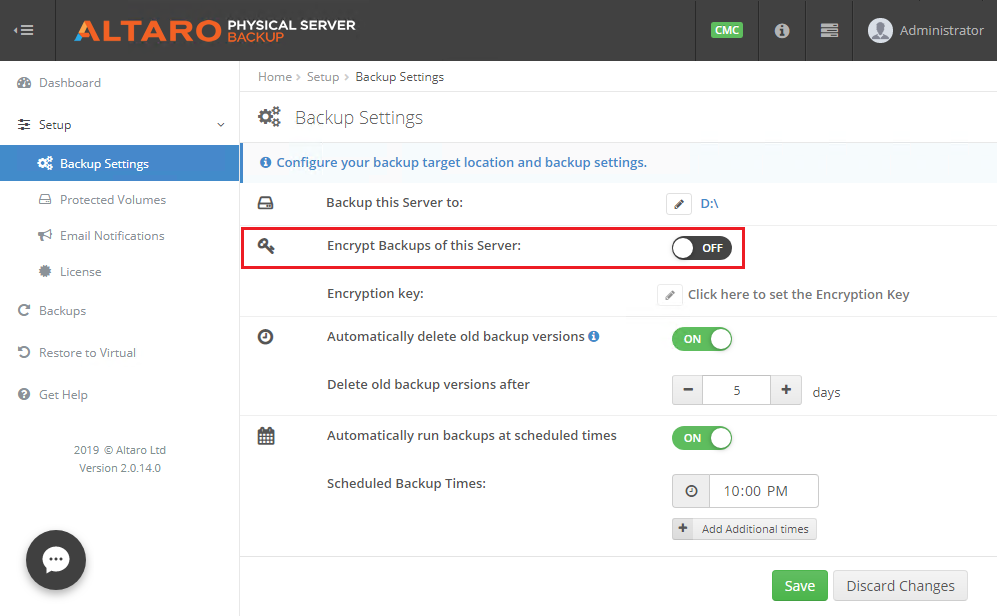
Task: Show info tooltip for auto delete versions
Action: click(594, 336)
